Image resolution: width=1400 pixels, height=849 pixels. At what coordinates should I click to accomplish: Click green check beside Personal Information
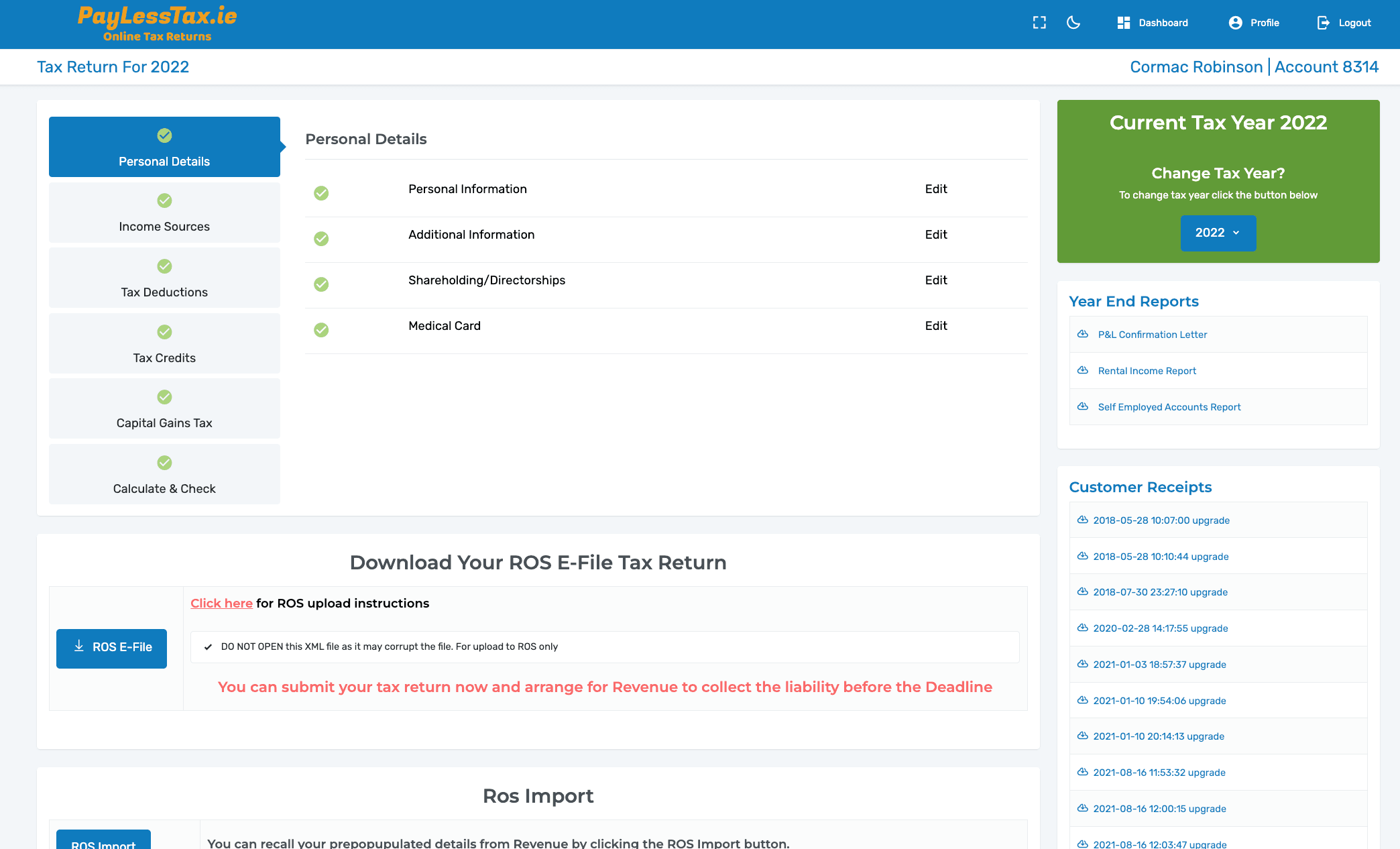321,193
